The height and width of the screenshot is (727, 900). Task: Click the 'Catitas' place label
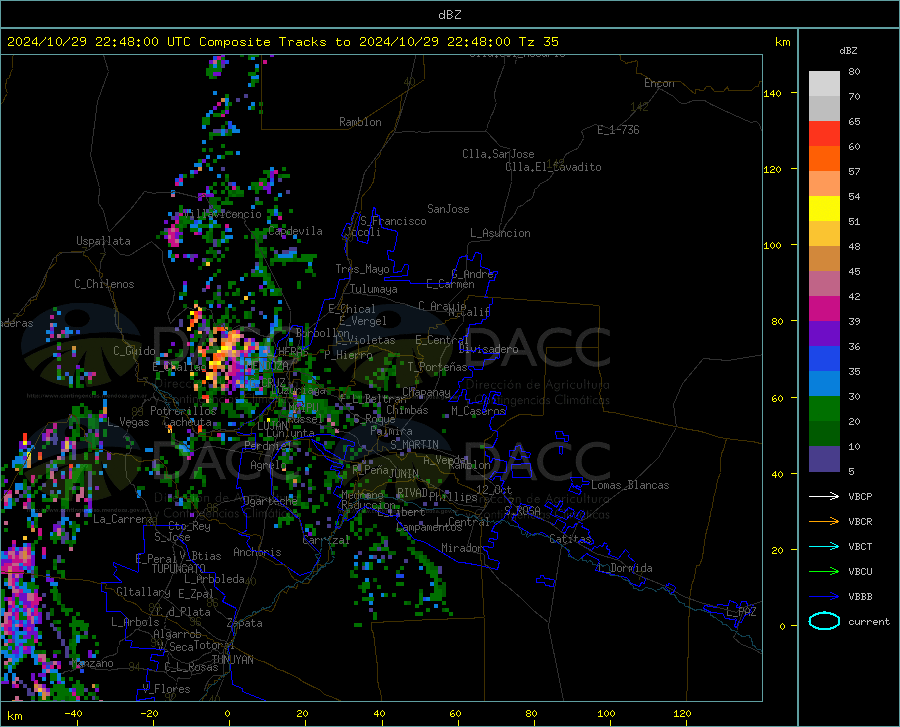coord(570,539)
